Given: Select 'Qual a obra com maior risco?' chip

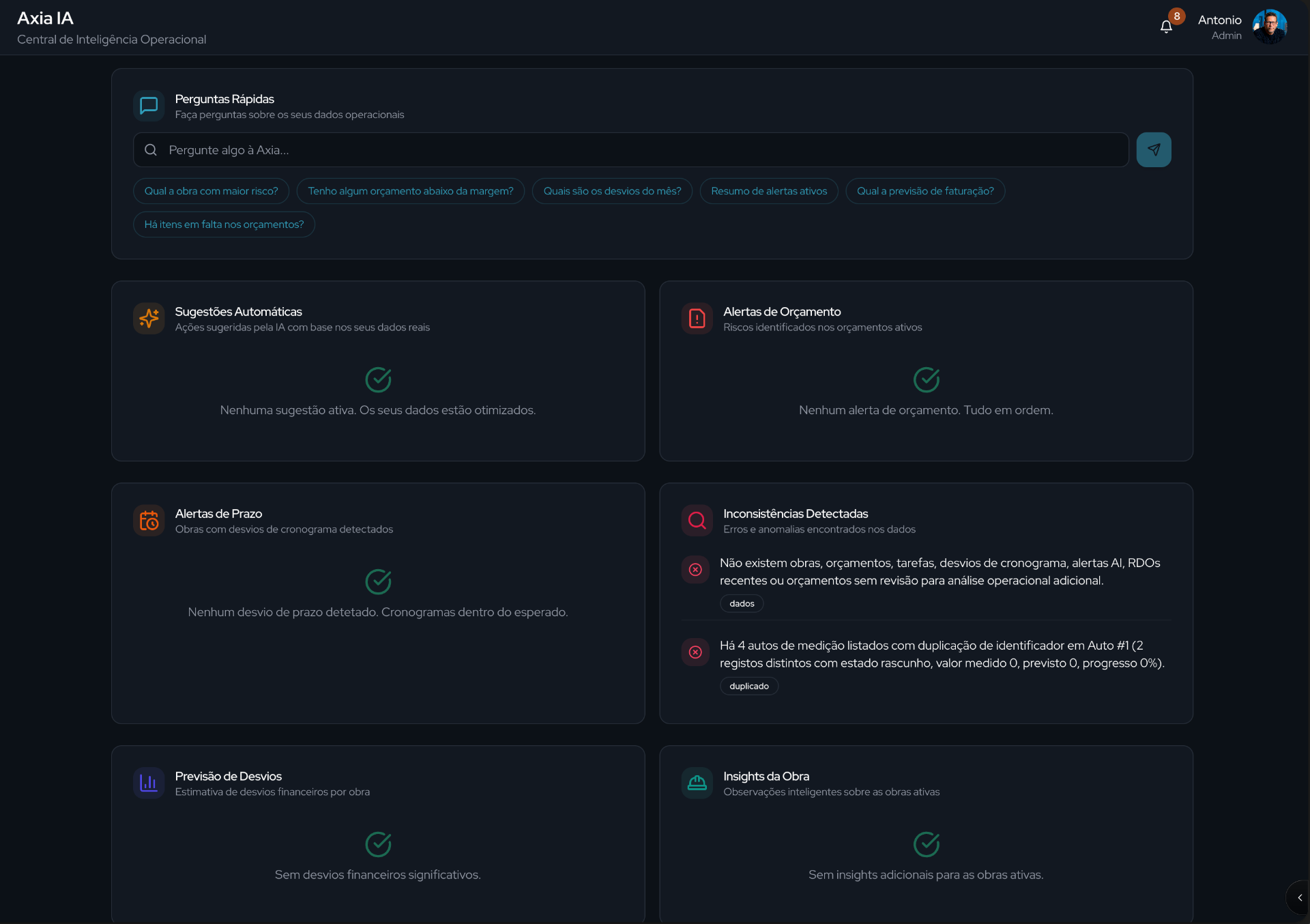Looking at the screenshot, I should (x=211, y=191).
